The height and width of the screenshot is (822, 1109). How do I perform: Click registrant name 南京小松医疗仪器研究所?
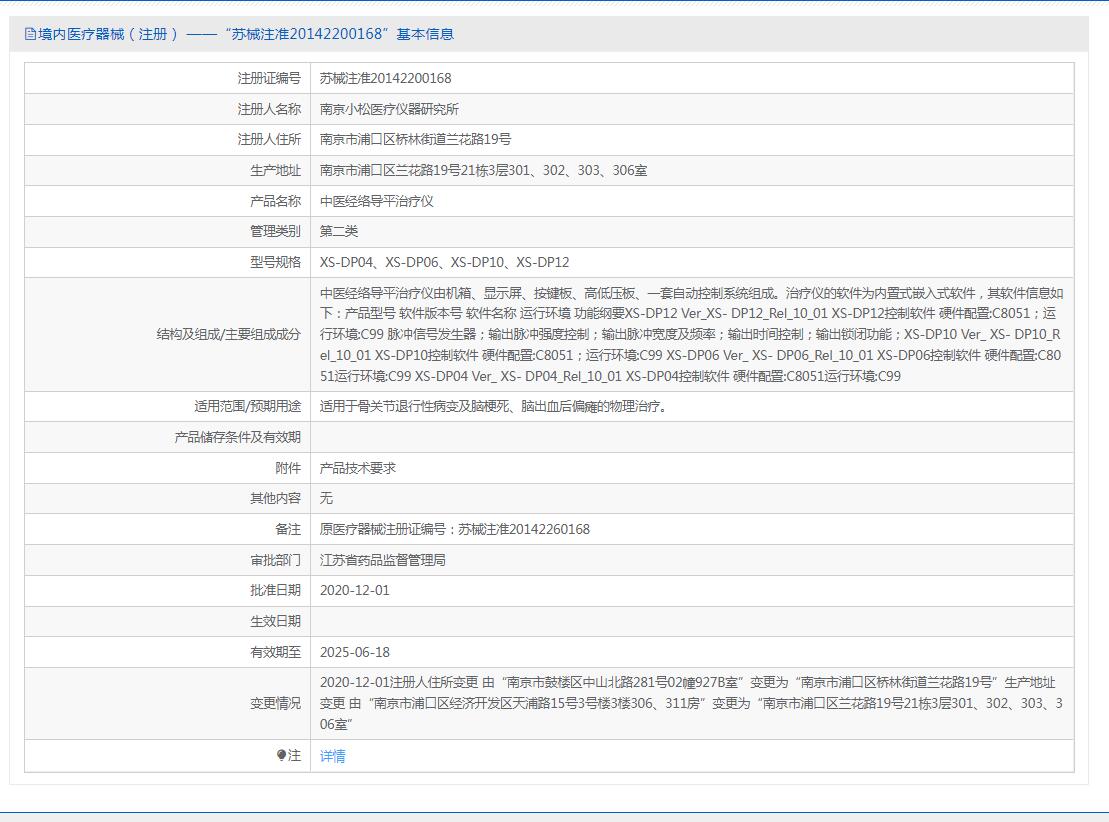coord(389,109)
